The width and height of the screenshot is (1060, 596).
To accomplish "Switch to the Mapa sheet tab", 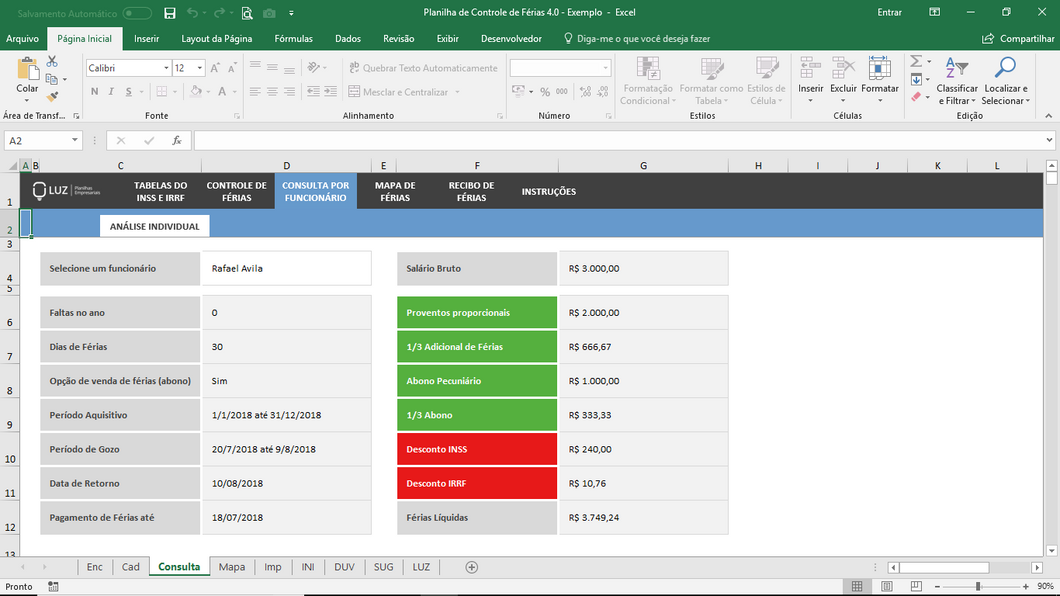I will (232, 567).
